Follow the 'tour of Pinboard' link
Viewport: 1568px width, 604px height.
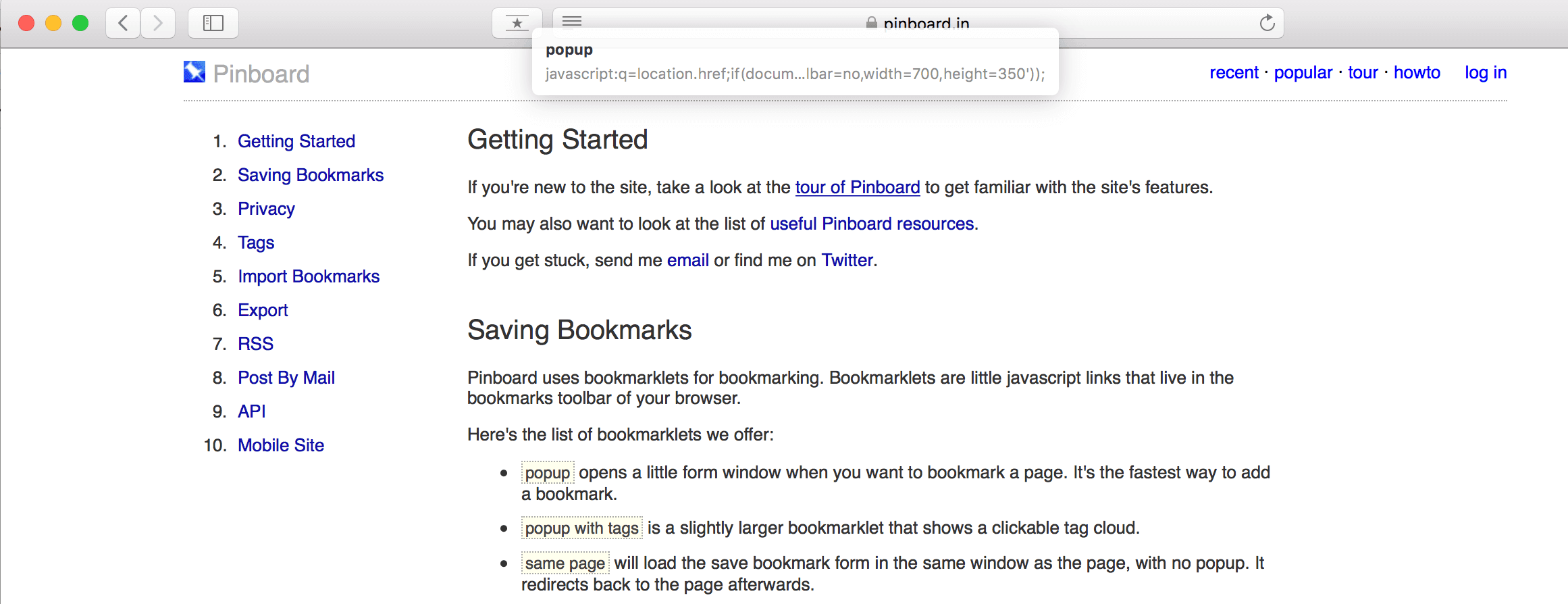858,187
